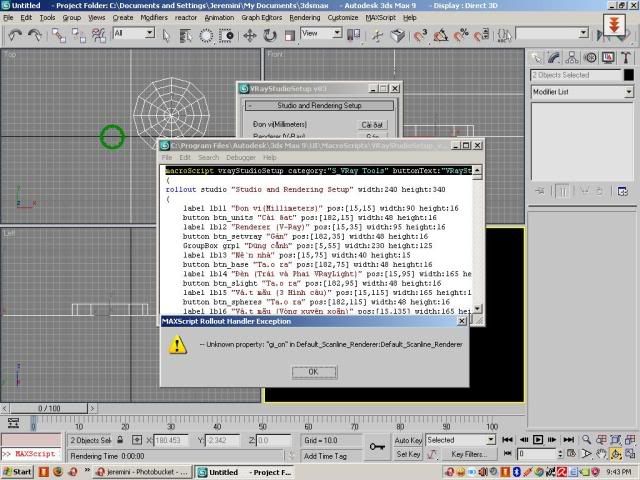The width and height of the screenshot is (640, 480).
Task: Expand the Modifier List dropdown
Action: [x=629, y=92]
